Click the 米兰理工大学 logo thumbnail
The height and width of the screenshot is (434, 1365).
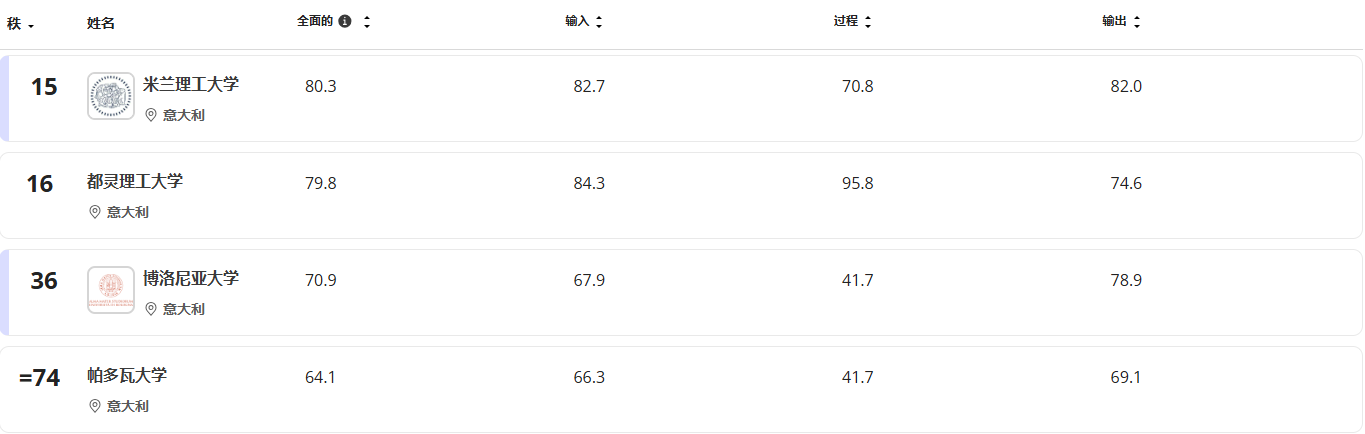tap(111, 97)
